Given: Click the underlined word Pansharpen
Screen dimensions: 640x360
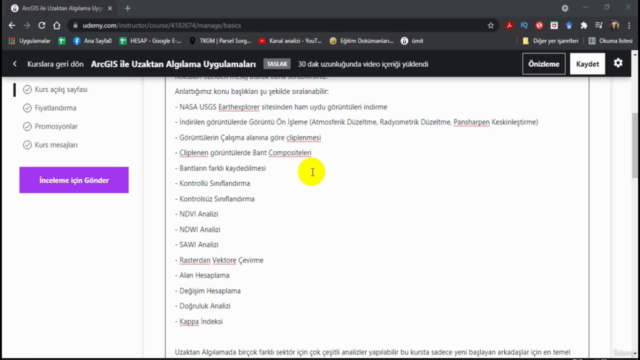Looking at the screenshot, I should [x=471, y=122].
